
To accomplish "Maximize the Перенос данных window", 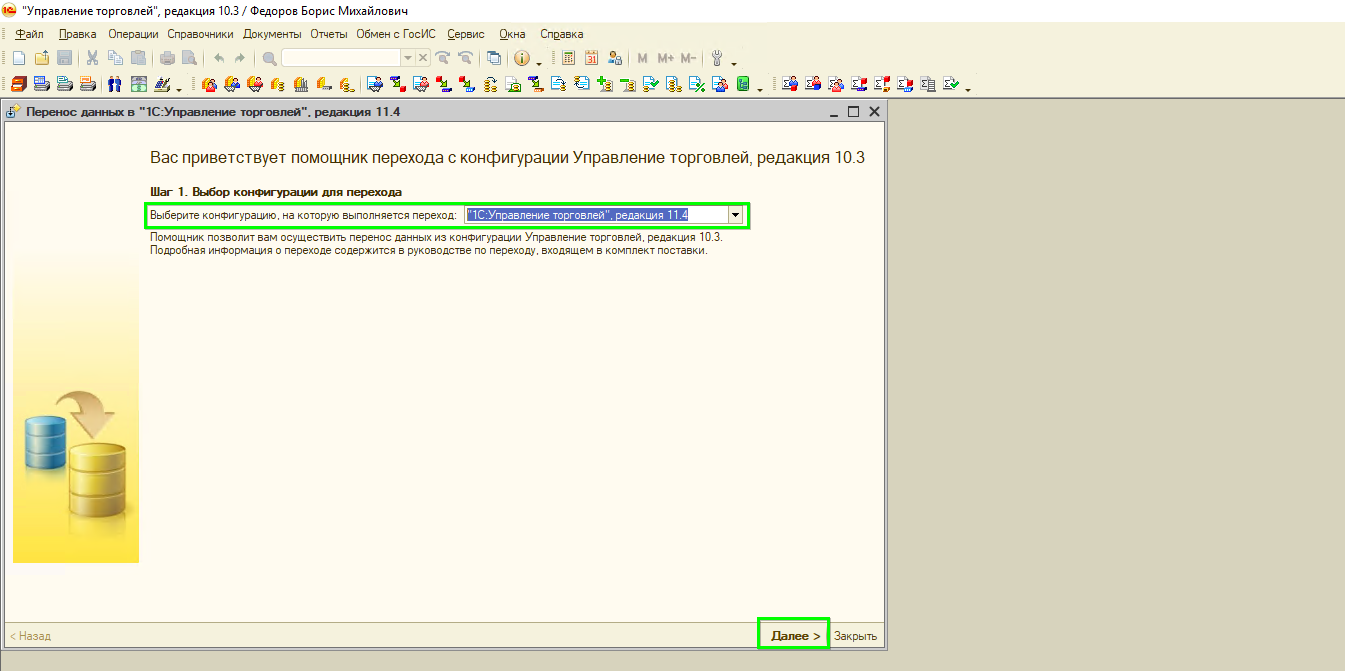I will pos(853,112).
